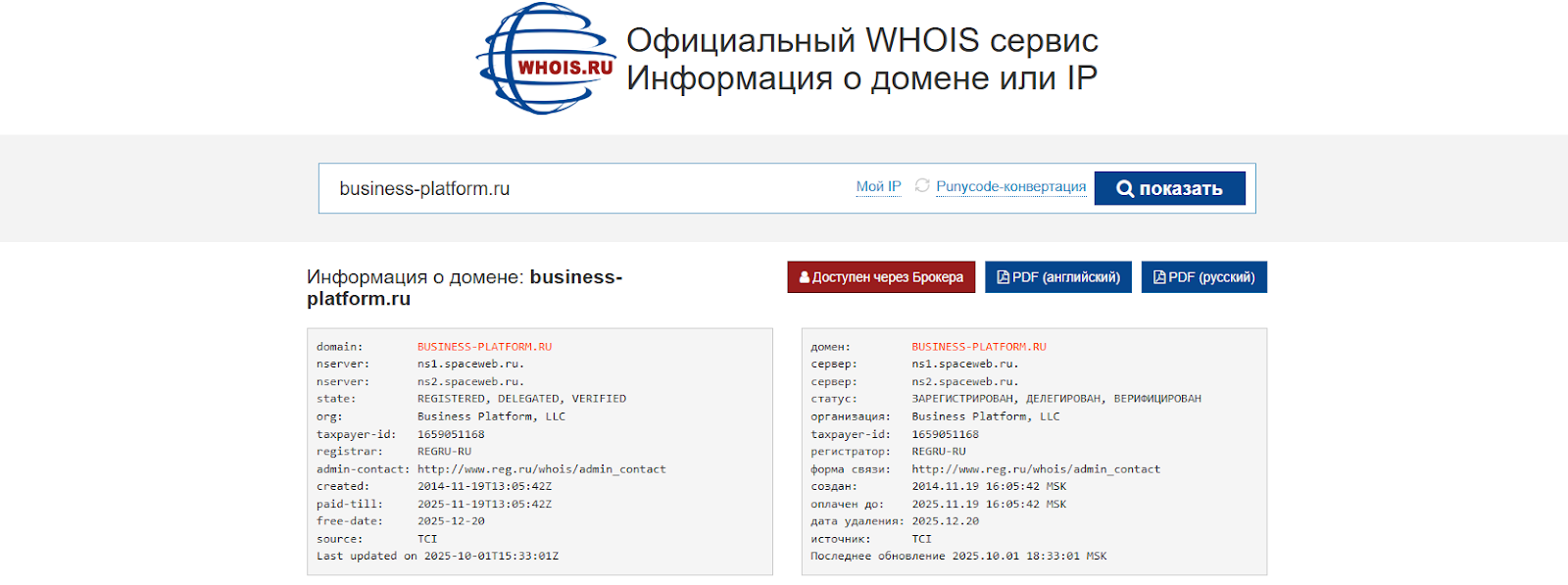Click the page heading Официальный WHOIS сервис
1568x585 pixels.
point(862,40)
